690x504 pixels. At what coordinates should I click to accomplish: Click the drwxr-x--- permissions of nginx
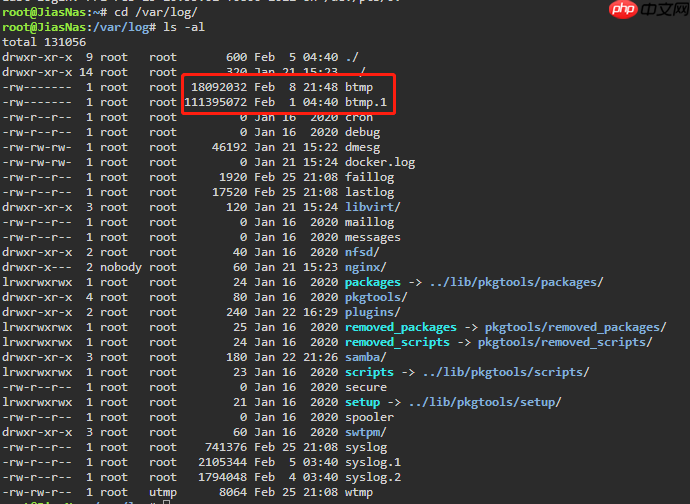(x=37, y=267)
